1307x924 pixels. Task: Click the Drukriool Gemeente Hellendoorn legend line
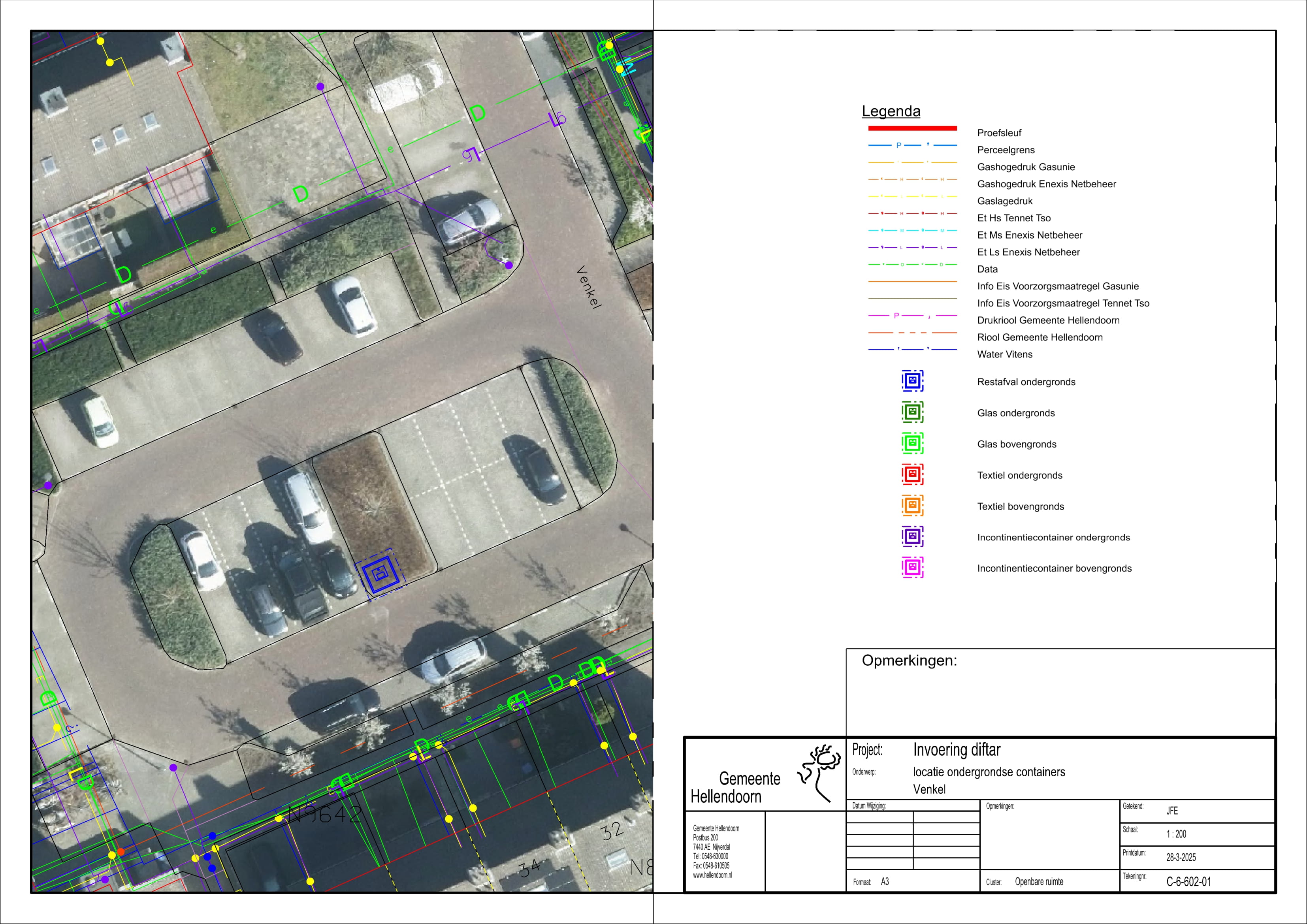click(x=912, y=315)
